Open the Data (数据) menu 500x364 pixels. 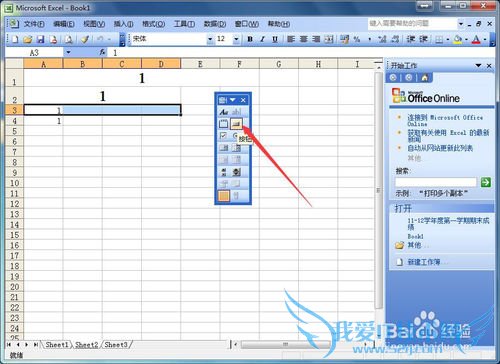215,24
